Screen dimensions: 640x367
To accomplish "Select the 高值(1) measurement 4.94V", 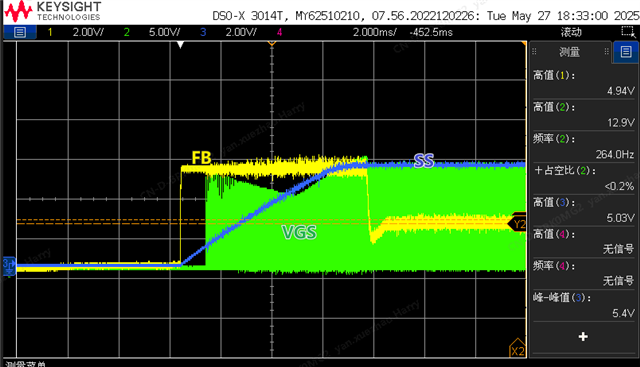I will coord(584,83).
